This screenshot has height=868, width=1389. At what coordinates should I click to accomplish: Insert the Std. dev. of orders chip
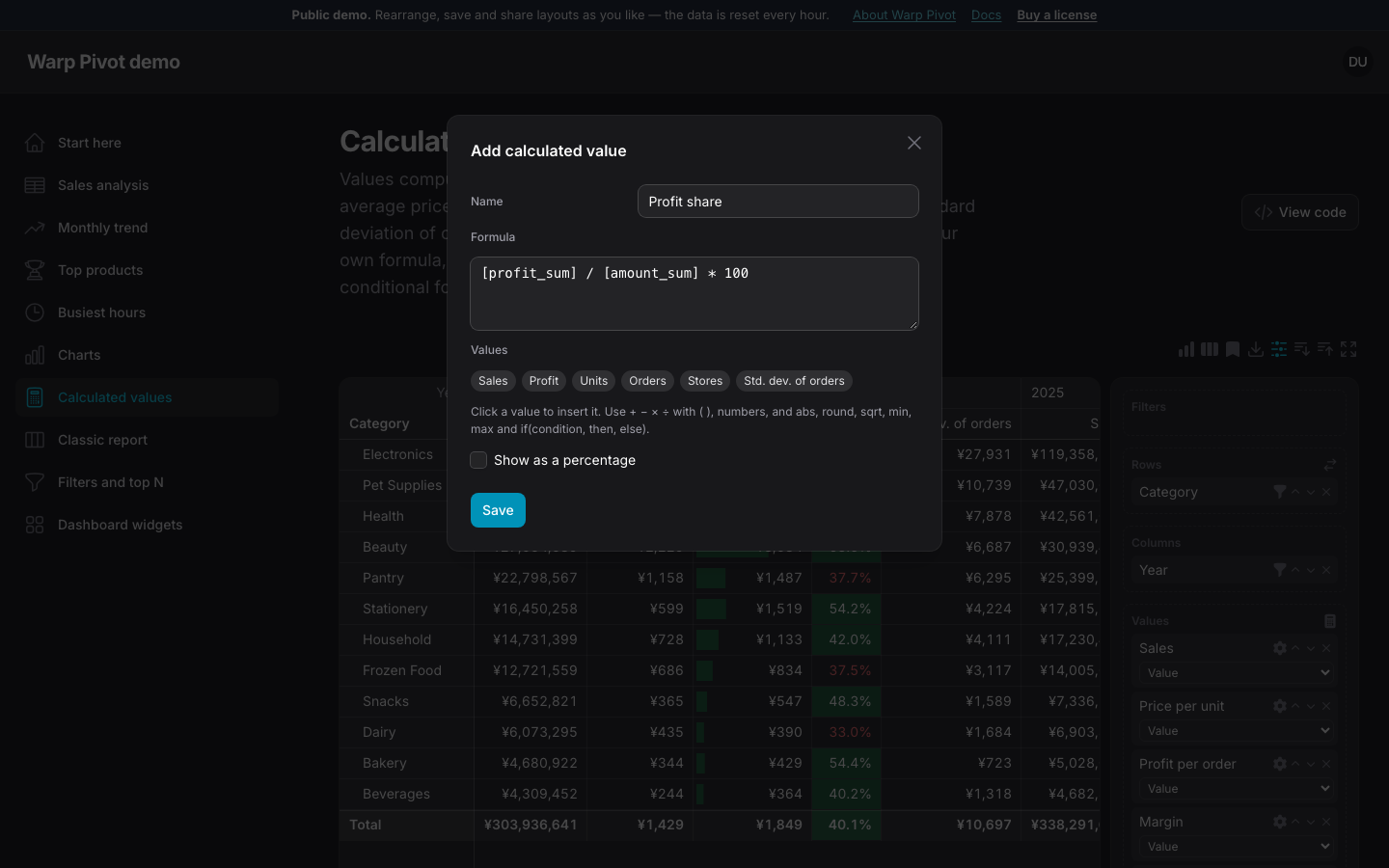pyautogui.click(x=794, y=381)
